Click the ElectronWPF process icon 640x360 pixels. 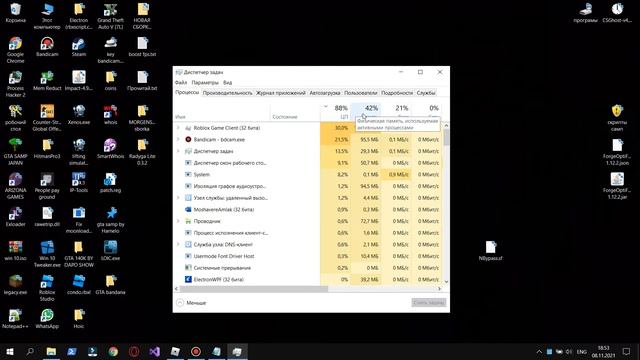pos(188,280)
